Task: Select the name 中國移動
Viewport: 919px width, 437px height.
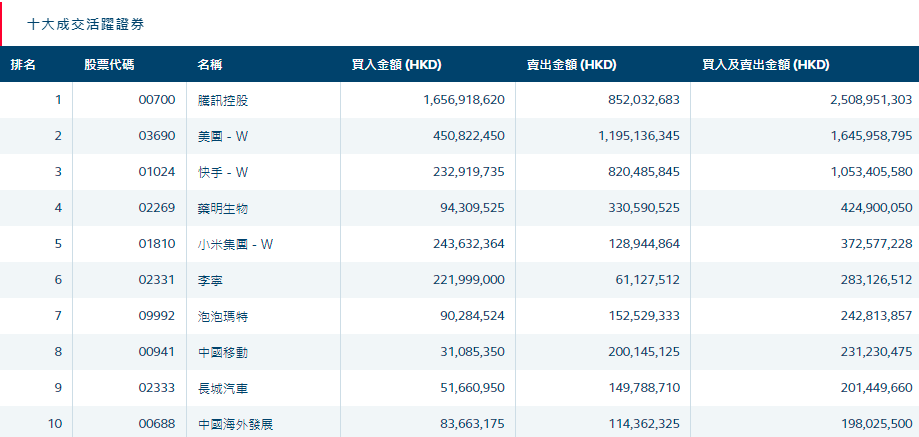Action: pos(223,352)
